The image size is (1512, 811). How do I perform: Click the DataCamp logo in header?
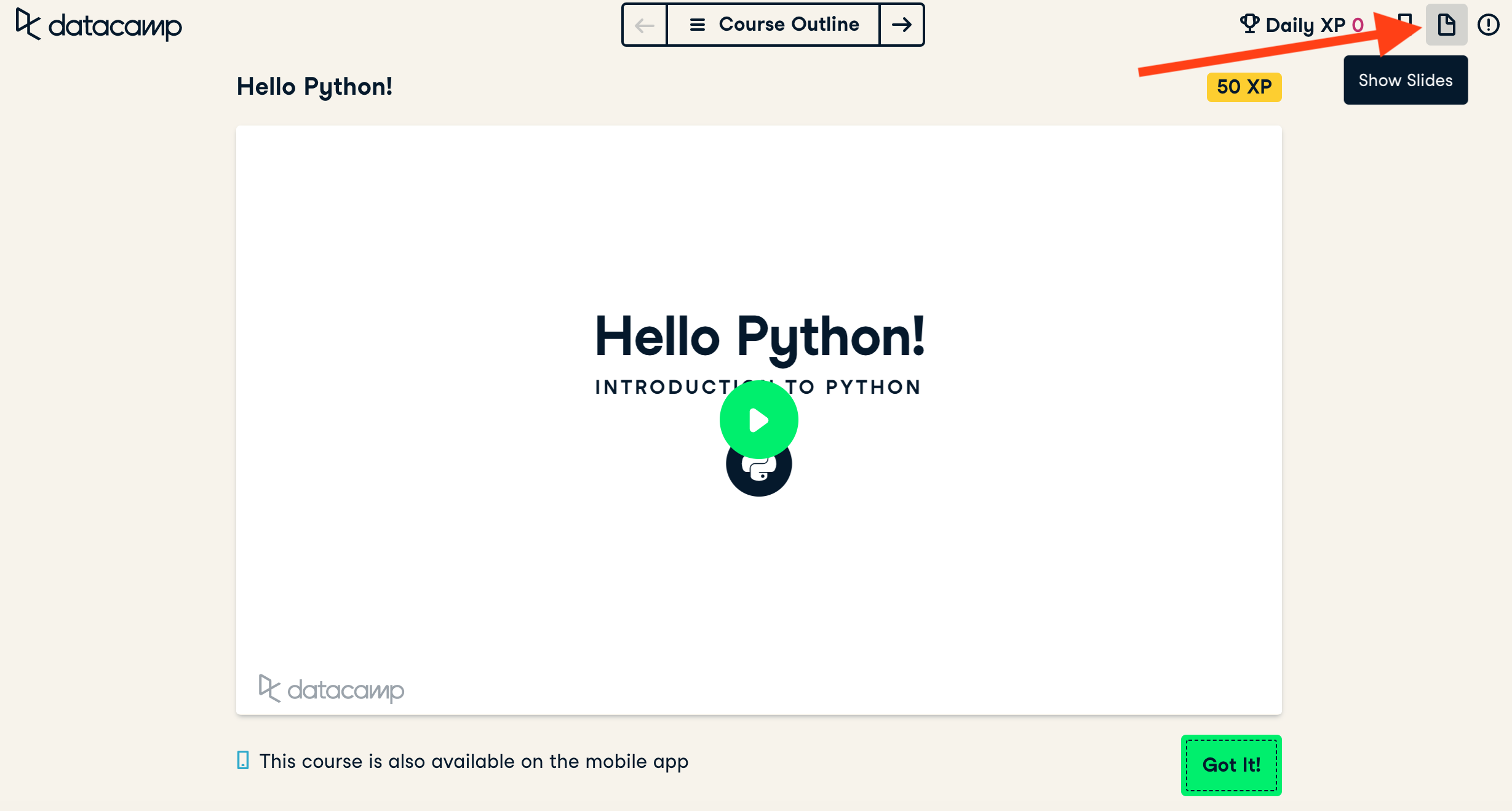[x=98, y=25]
